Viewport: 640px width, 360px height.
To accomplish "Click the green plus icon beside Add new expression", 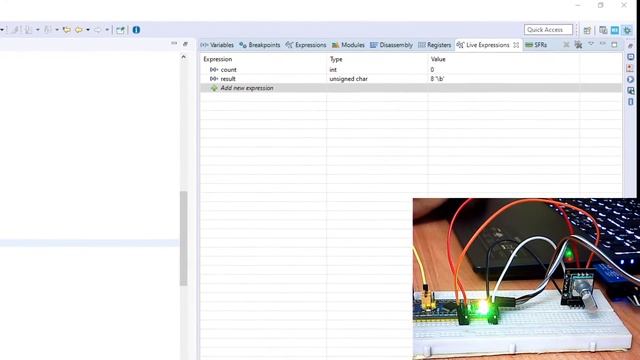I will click(x=214, y=88).
